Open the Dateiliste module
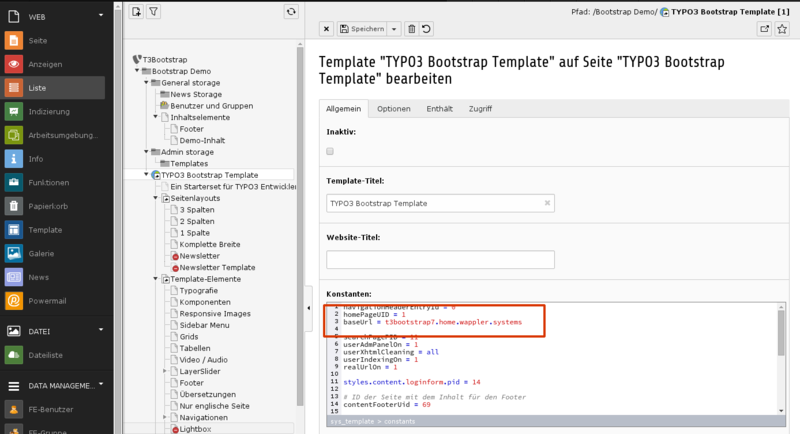This screenshot has width=800, height=434. point(45,355)
